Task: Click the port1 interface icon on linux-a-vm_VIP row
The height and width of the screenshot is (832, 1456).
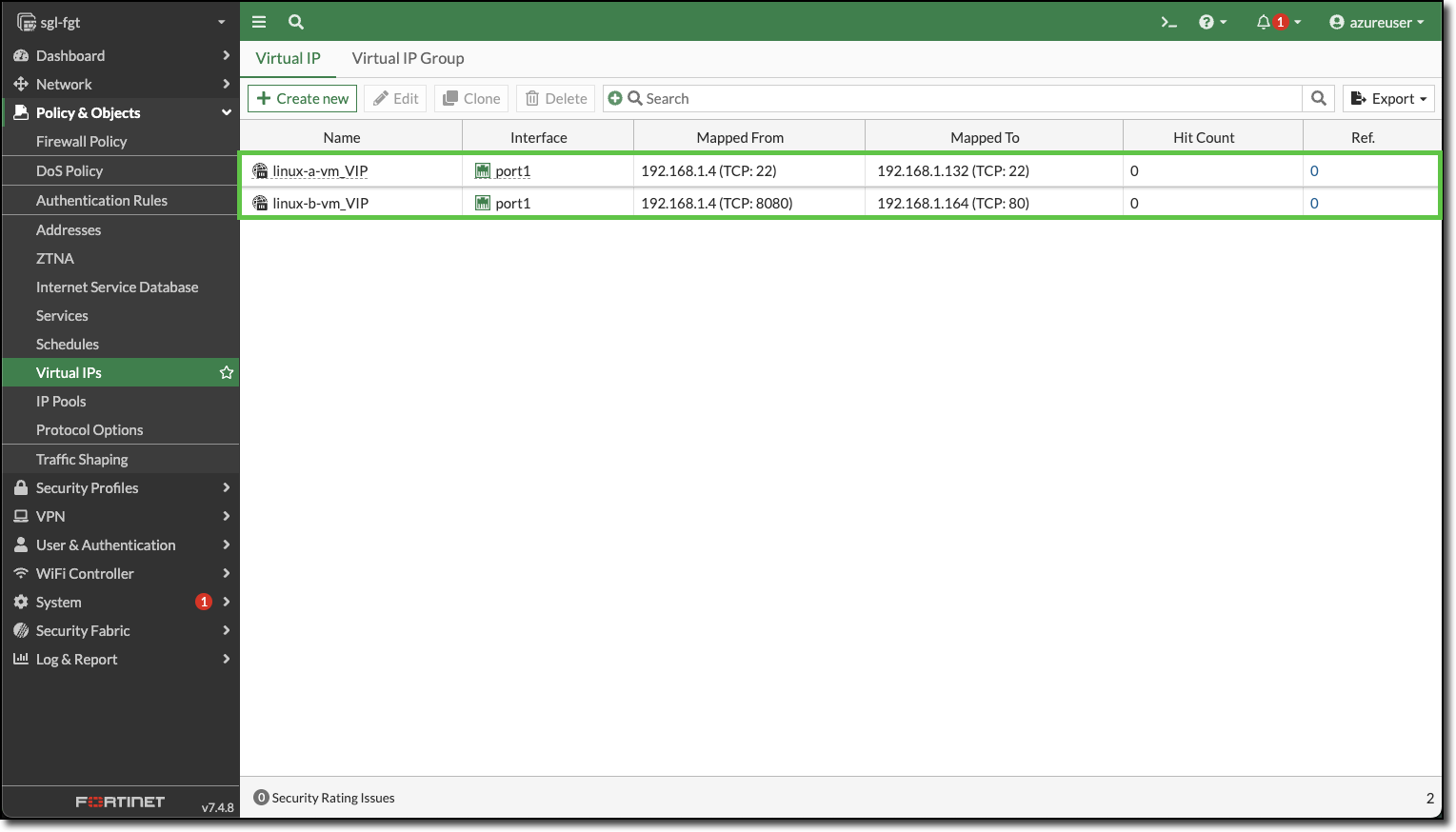Action: click(x=482, y=170)
